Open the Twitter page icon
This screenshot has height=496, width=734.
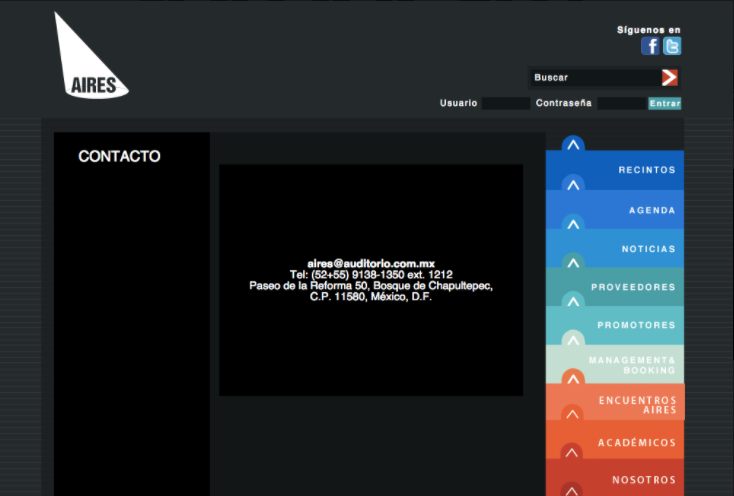pyautogui.click(x=673, y=46)
